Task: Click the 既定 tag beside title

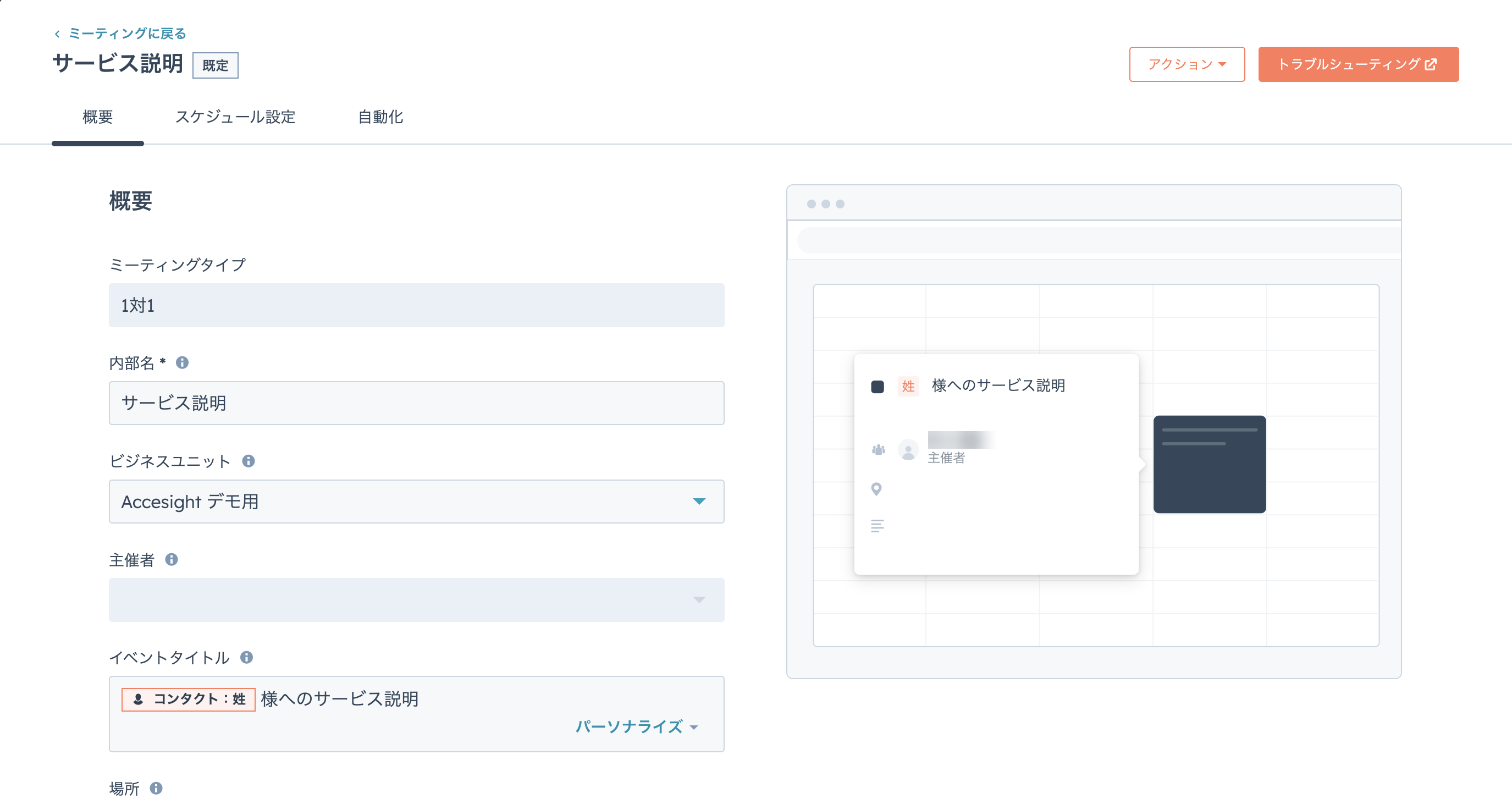Action: point(216,65)
